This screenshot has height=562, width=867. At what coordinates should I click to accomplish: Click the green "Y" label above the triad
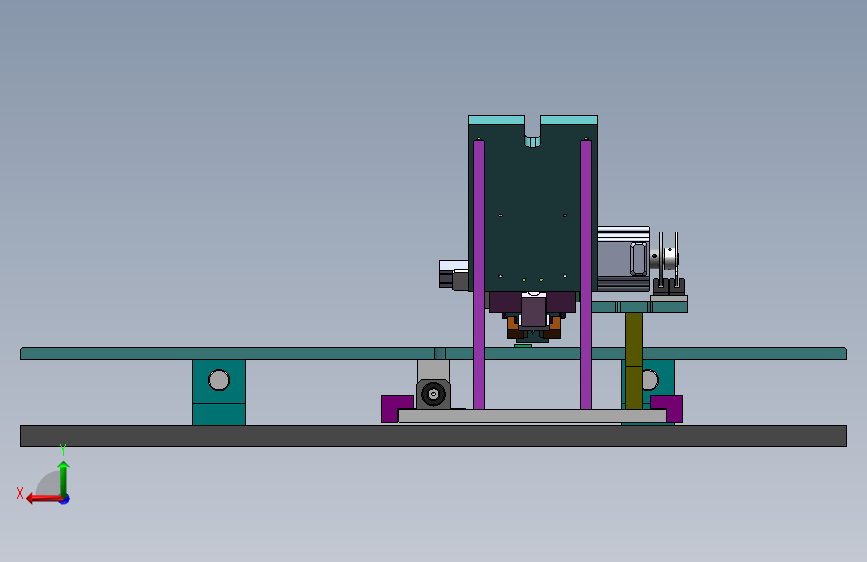(63, 449)
